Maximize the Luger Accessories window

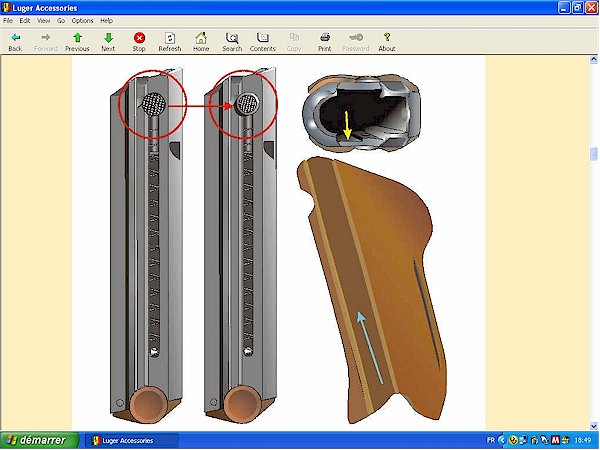(x=578, y=8)
